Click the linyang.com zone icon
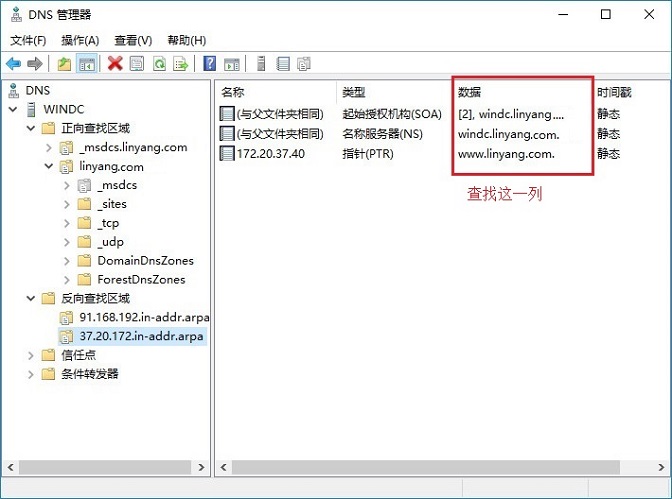Image resolution: width=672 pixels, height=499 pixels. (x=66, y=167)
